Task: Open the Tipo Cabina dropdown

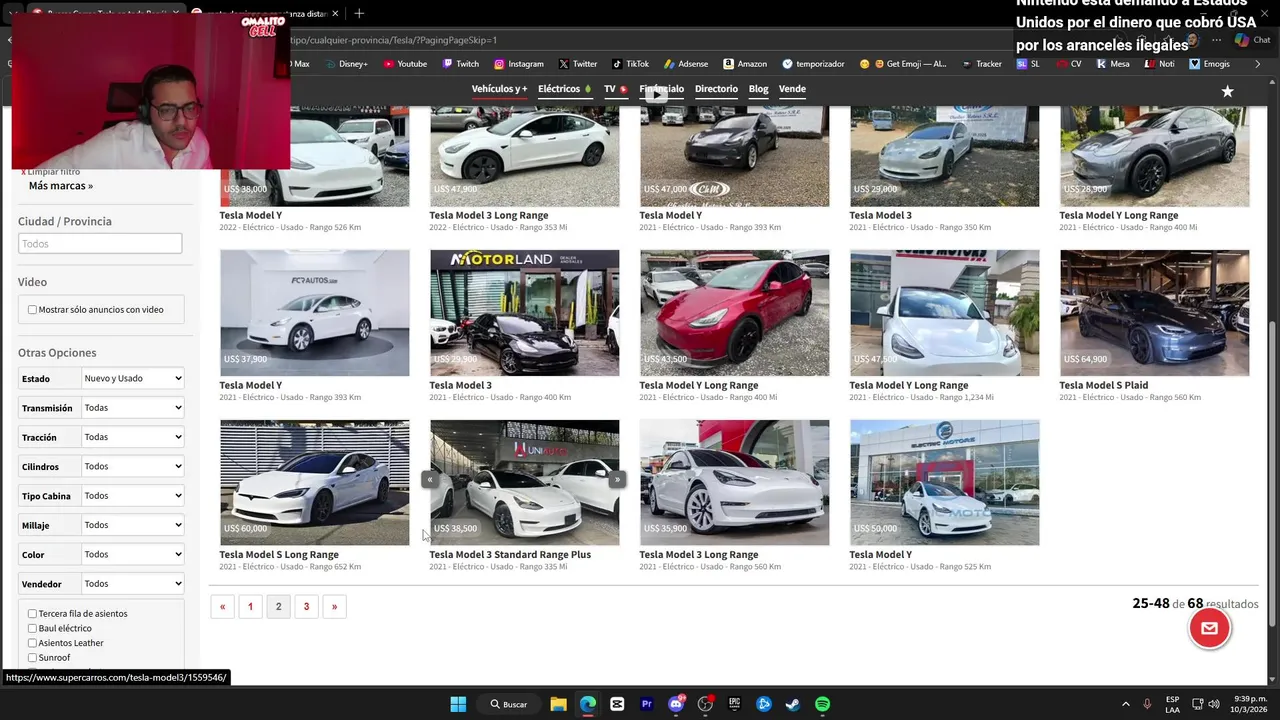Action: [x=133, y=496]
